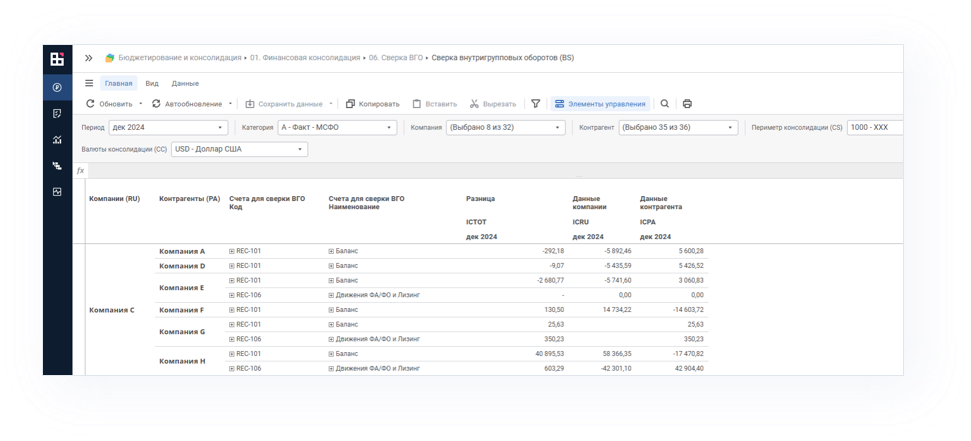
Task: Toggle the Элементы управления button
Action: [x=600, y=104]
